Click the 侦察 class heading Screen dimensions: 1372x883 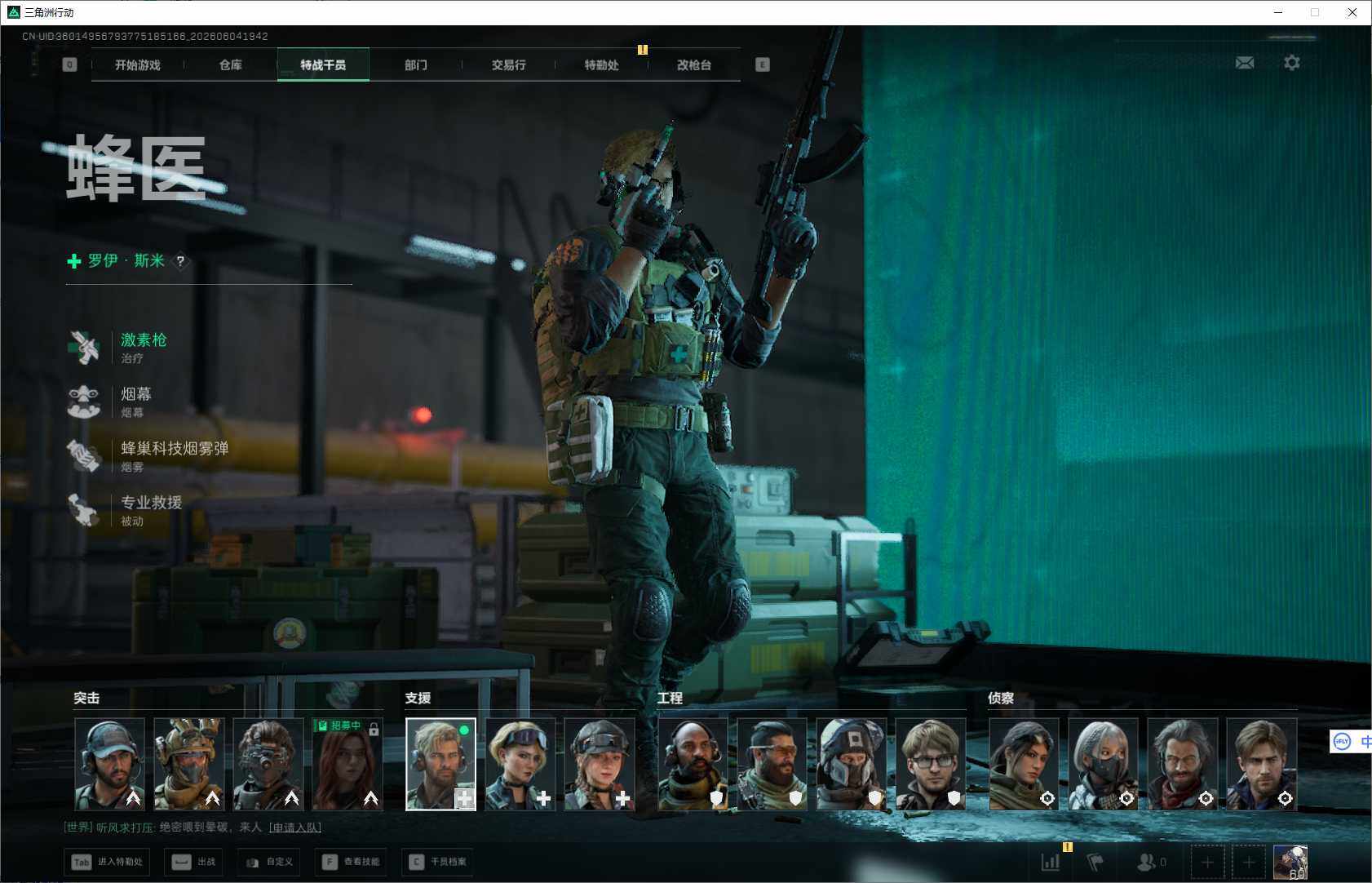[x=1001, y=699]
